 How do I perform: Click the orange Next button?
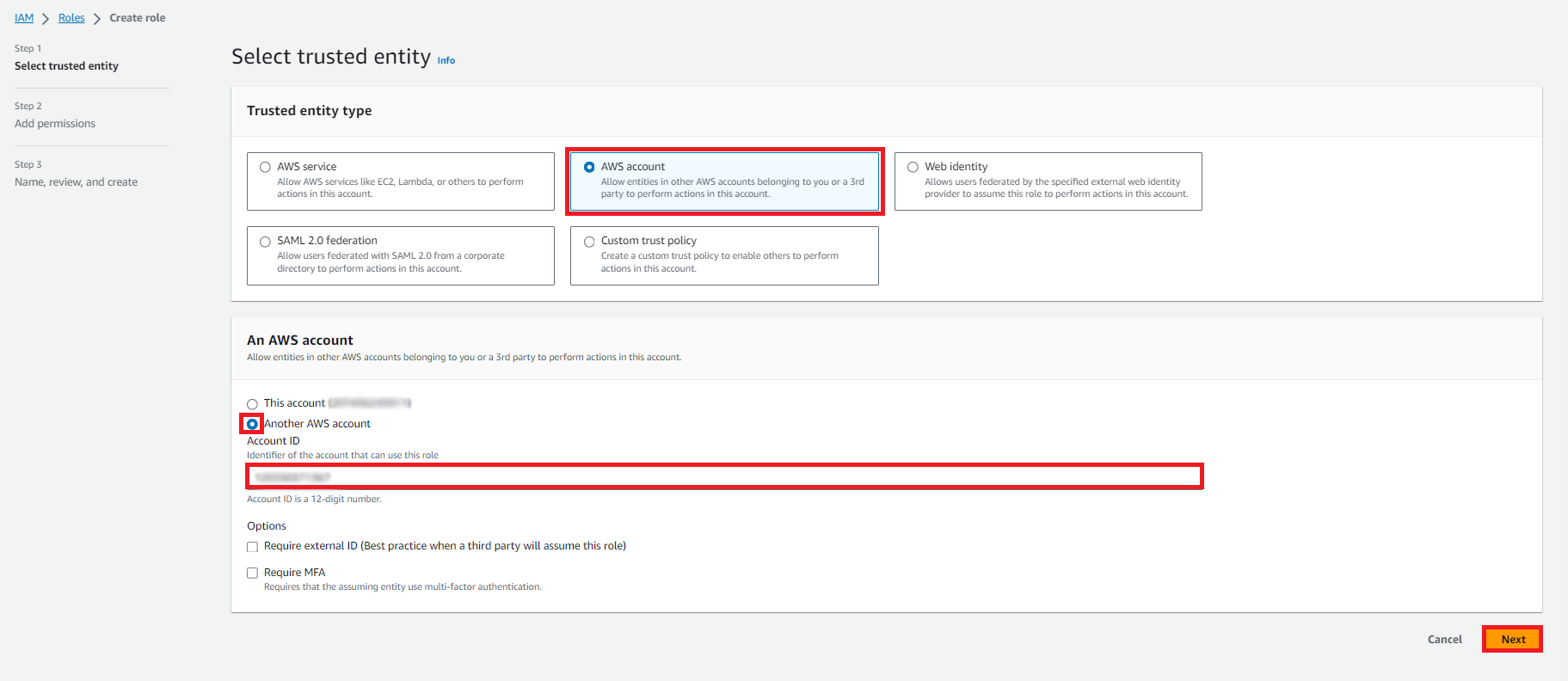click(x=1513, y=639)
